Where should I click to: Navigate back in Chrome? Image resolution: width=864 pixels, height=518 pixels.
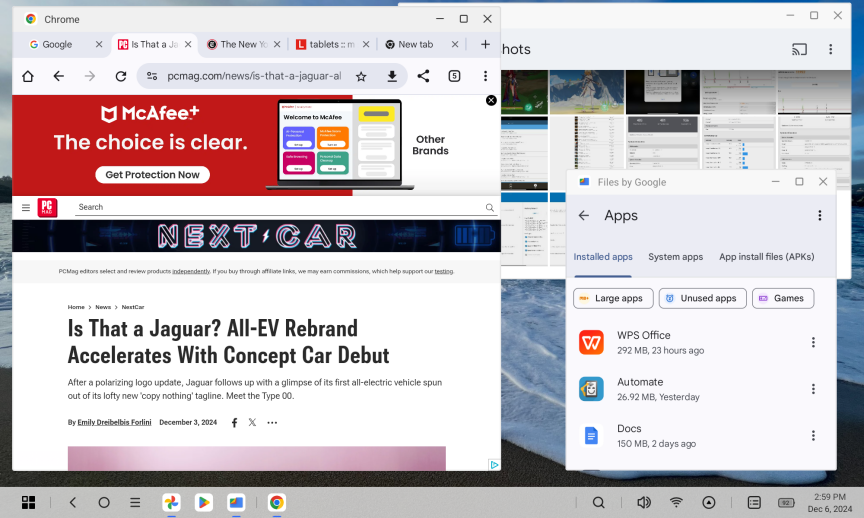coord(58,76)
